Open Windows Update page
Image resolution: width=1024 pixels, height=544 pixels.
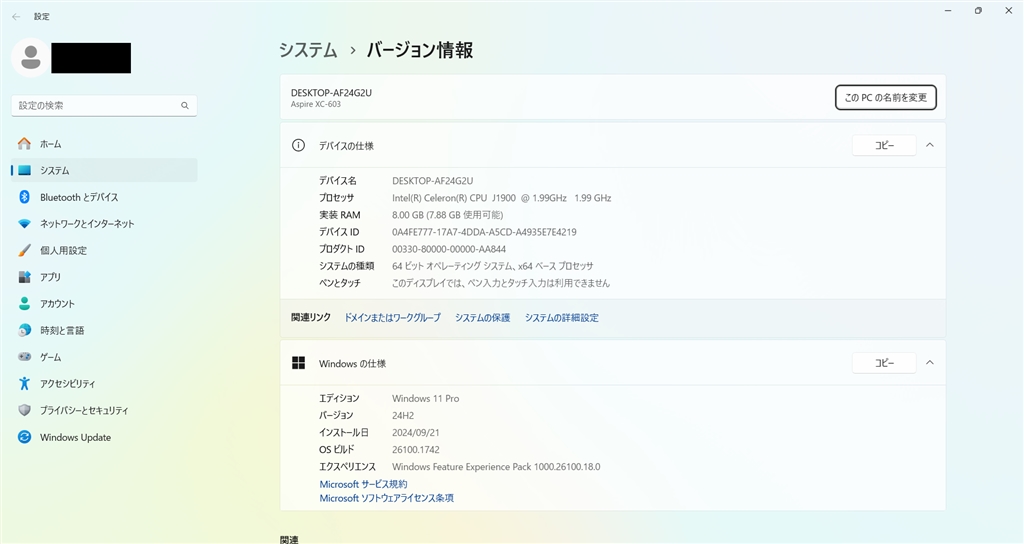point(104,437)
